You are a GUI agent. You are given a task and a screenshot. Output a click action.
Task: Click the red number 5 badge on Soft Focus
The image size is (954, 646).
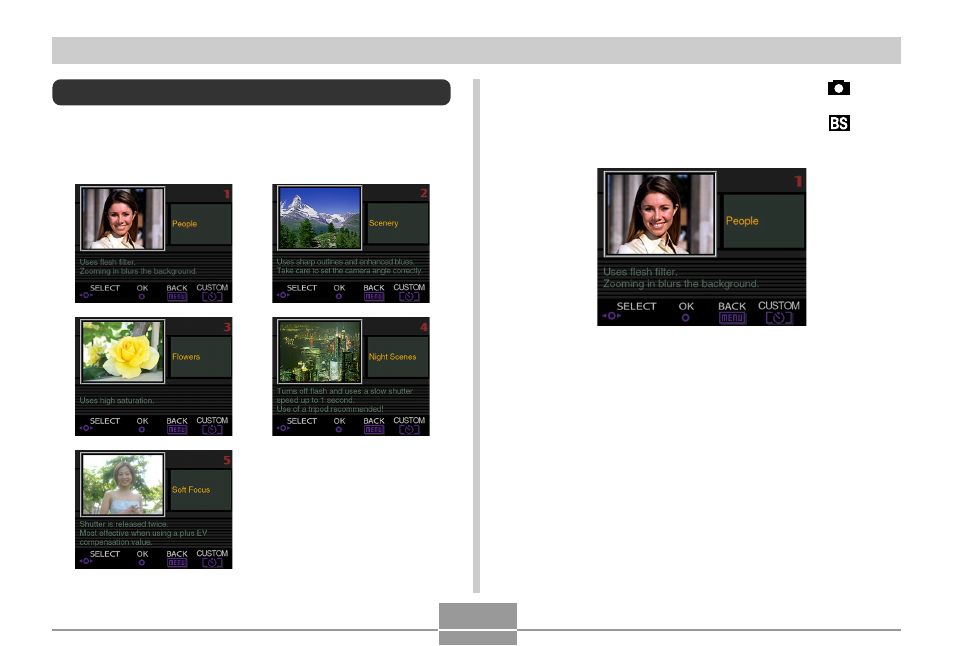coord(226,460)
